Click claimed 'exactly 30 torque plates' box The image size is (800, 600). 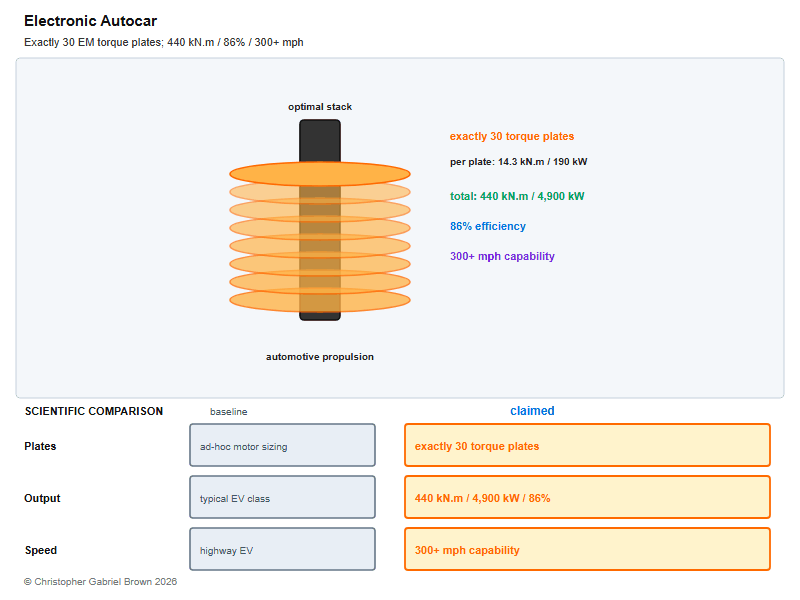[587, 445]
